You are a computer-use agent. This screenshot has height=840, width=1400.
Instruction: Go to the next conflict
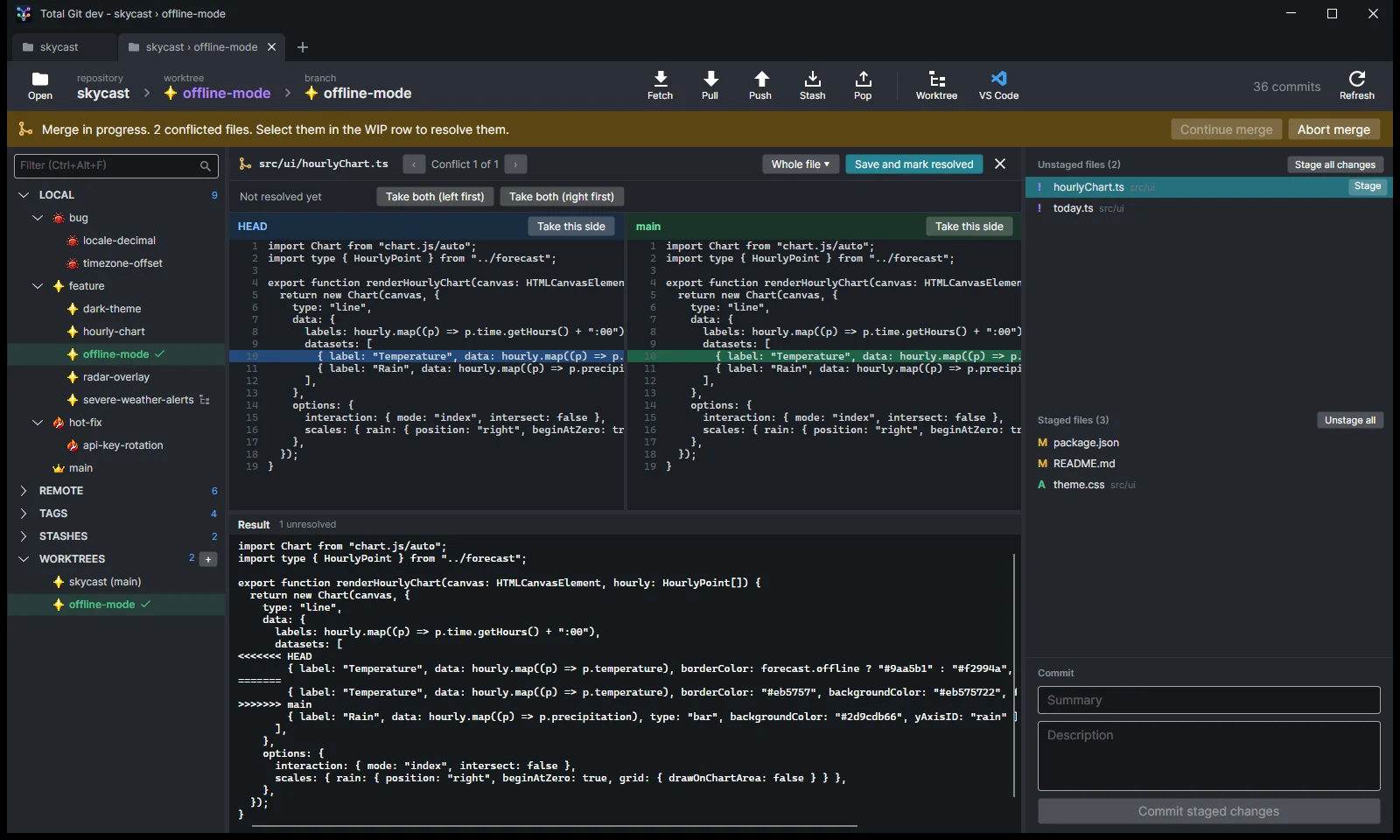pyautogui.click(x=516, y=164)
